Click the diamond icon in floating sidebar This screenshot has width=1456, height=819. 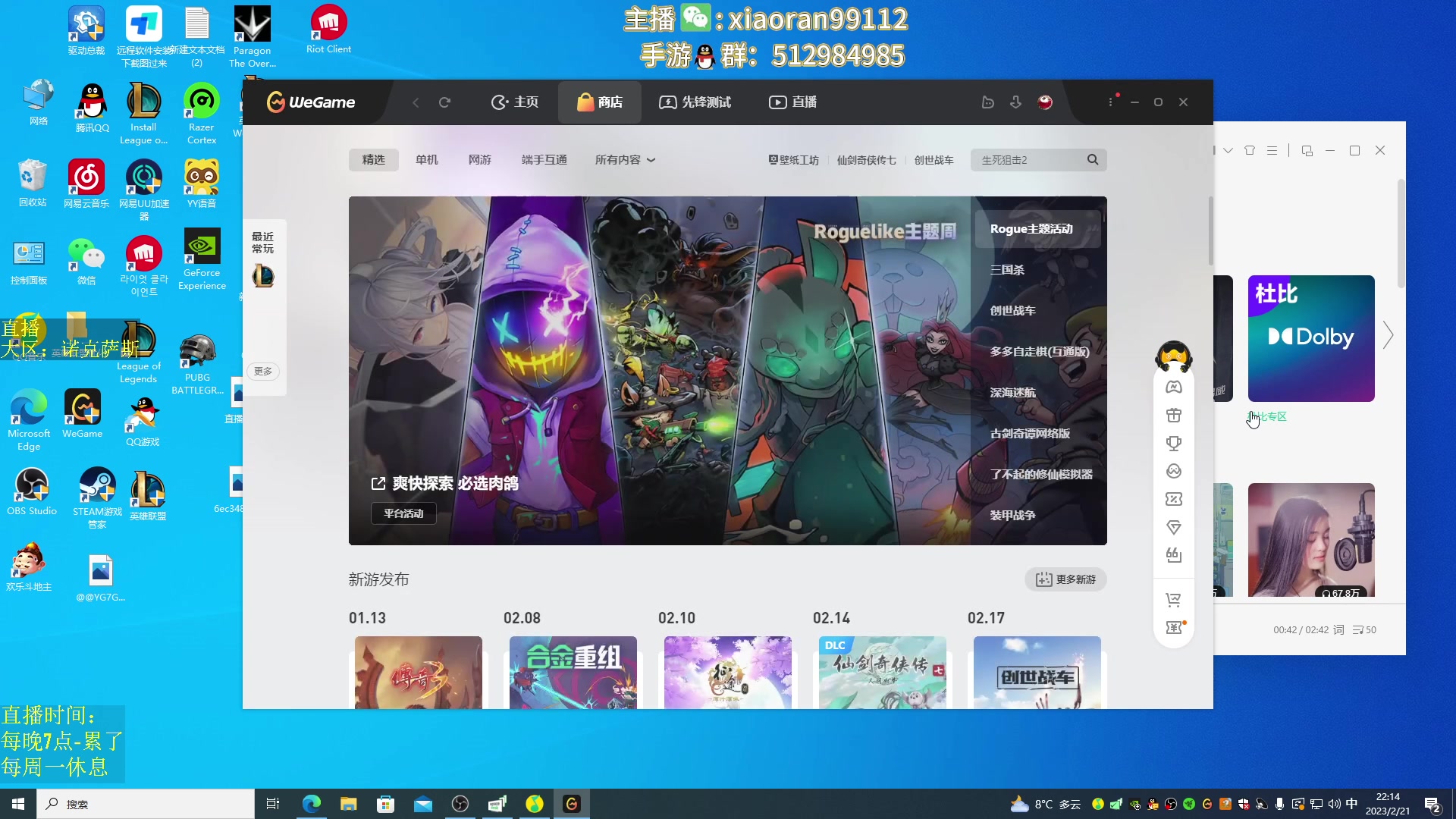click(x=1174, y=528)
